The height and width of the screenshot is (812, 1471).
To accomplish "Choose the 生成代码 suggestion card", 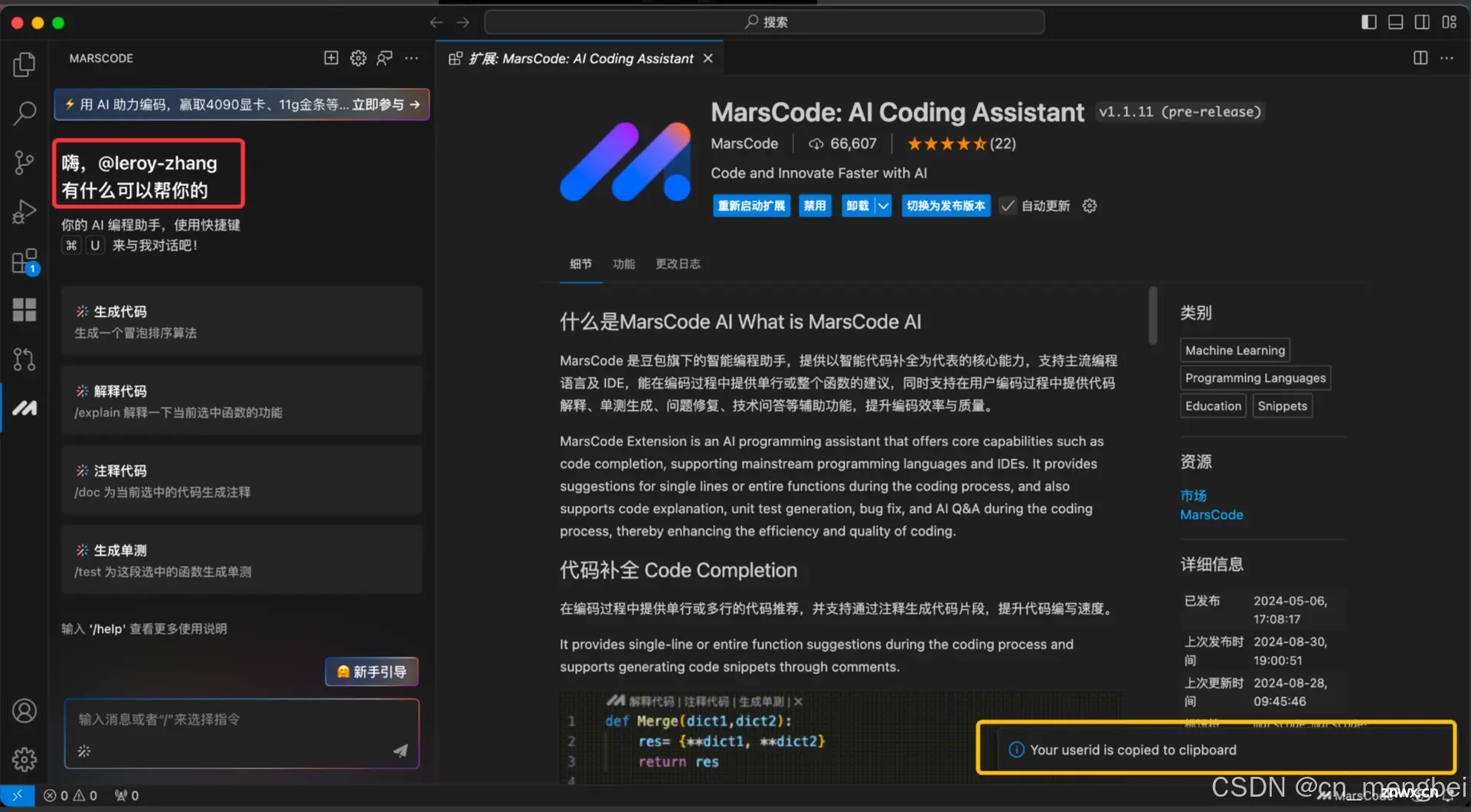I will (242, 321).
